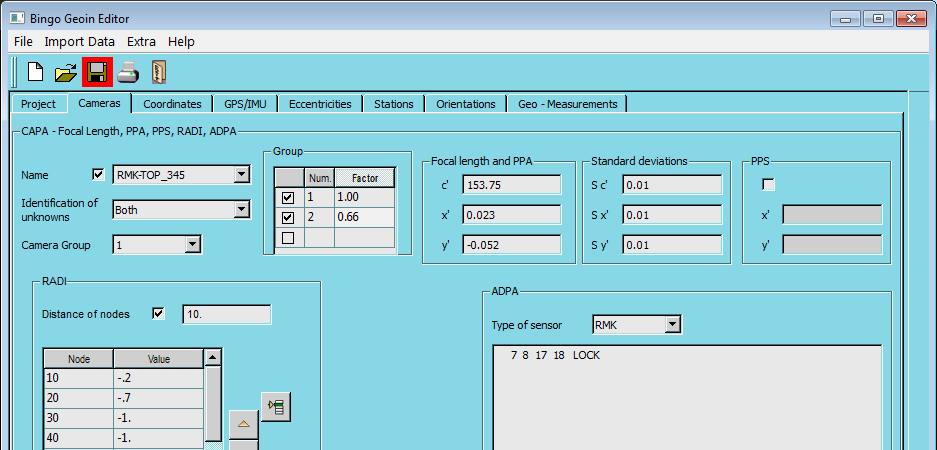Expand the Camera Group dropdown
Screen dimensions: 937x450
pyautogui.click(x=192, y=244)
